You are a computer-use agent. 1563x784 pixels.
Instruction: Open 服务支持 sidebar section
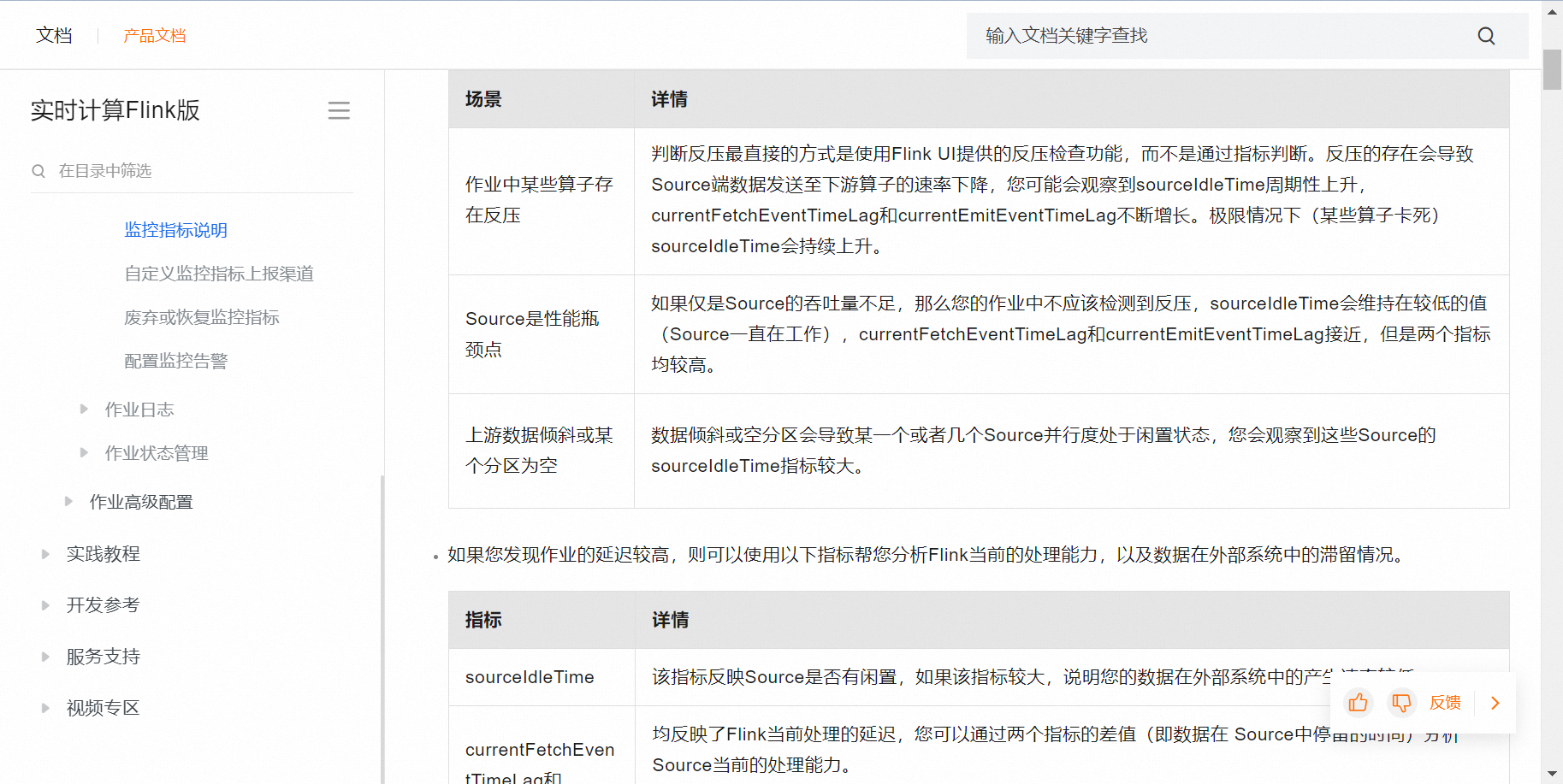tap(104, 657)
